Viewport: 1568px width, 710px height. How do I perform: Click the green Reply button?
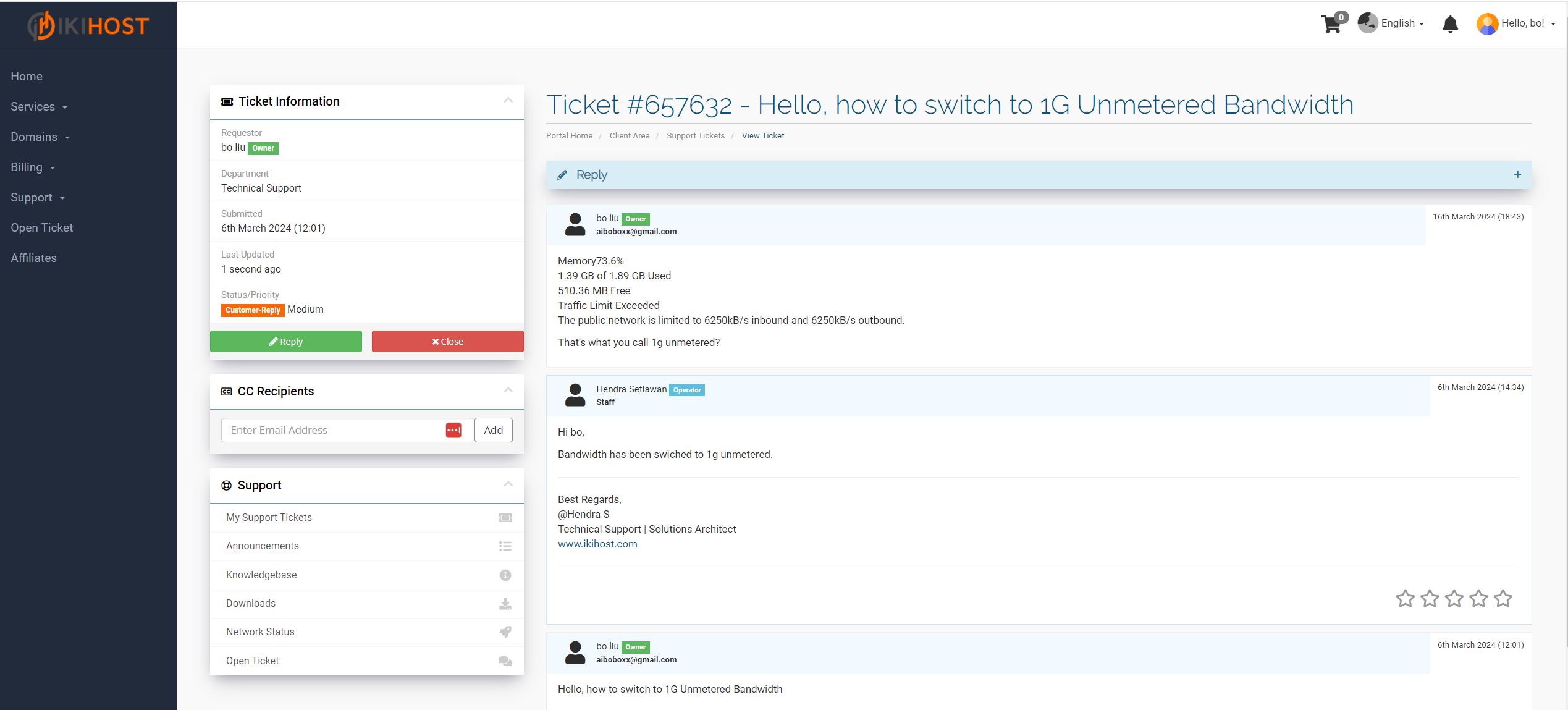click(x=286, y=342)
